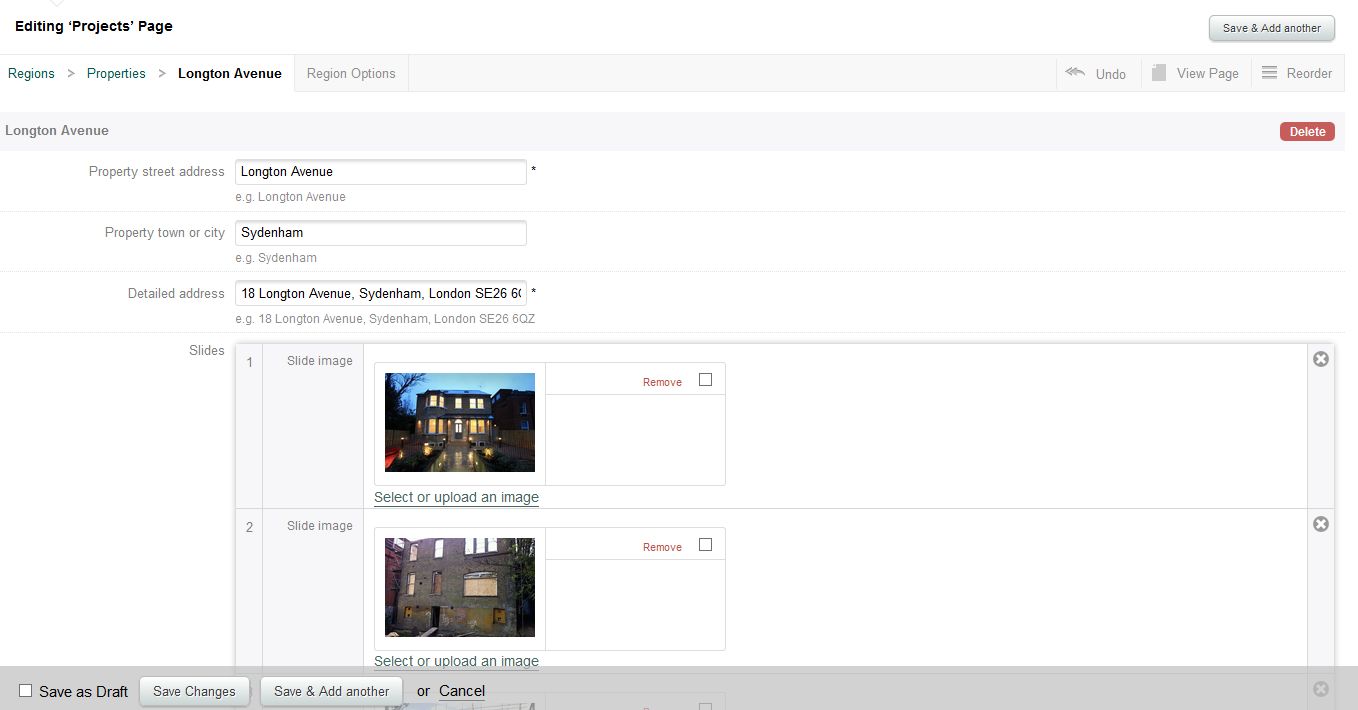Image resolution: width=1358 pixels, height=710 pixels.
Task: Click the 'e.g. Longton Avenue' hint text
Action: tap(290, 197)
